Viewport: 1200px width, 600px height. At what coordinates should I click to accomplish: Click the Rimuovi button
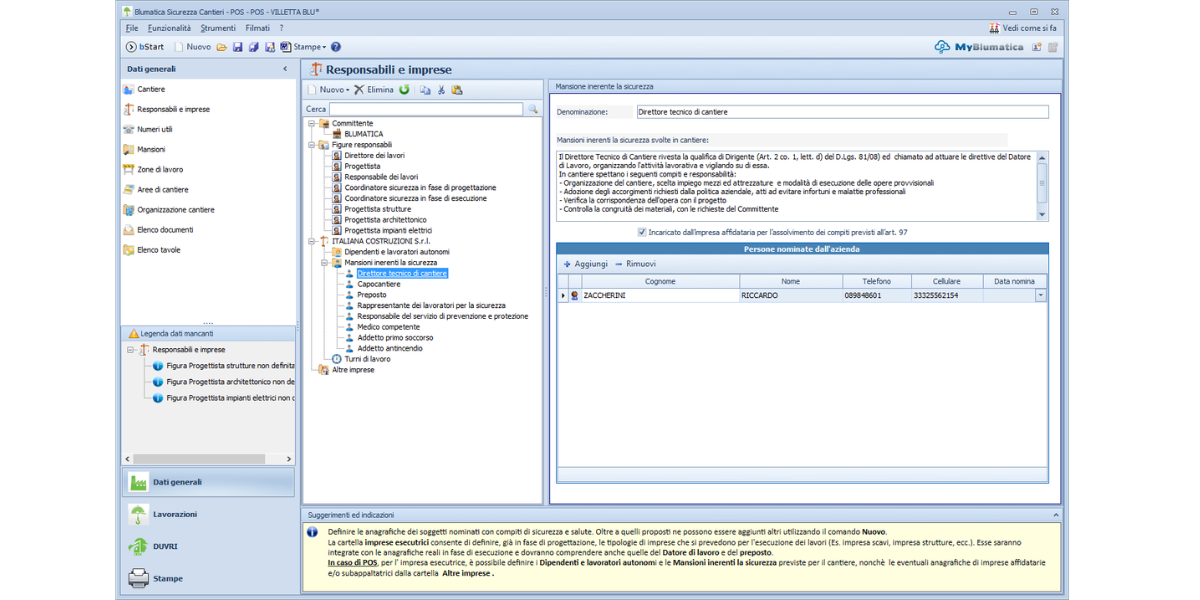(636, 264)
